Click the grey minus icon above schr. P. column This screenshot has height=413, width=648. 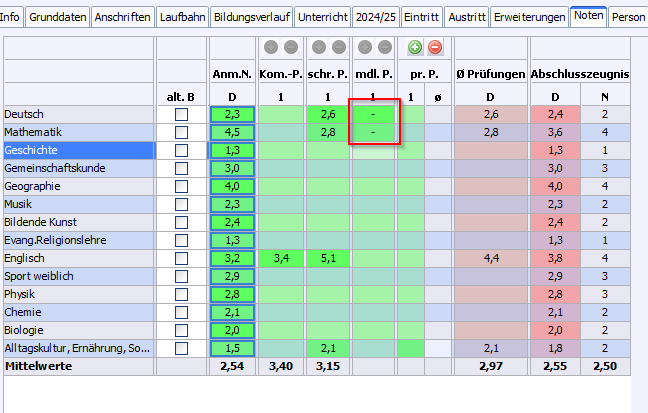point(337,47)
